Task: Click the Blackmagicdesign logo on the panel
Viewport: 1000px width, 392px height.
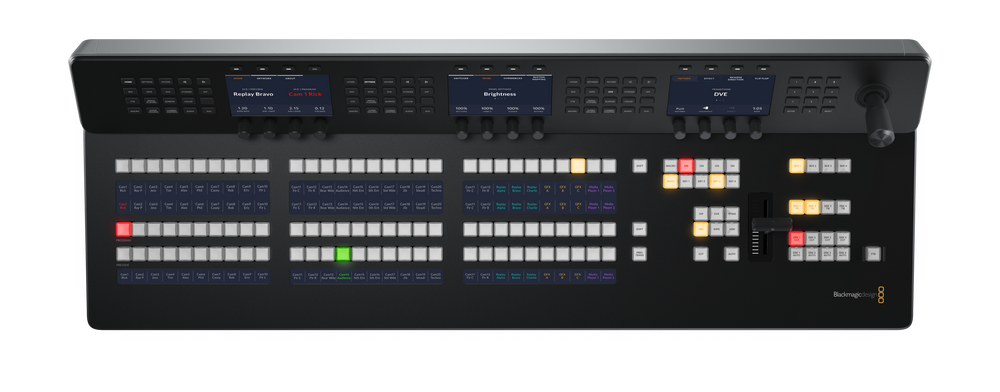Action: pyautogui.click(x=858, y=294)
